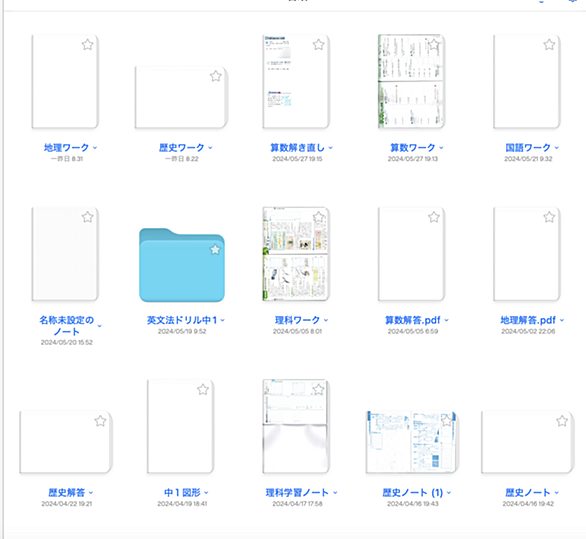Screen dimensions: 586x539
Task: Open the 歴史ワーク notebook cover
Action: pos(181,98)
